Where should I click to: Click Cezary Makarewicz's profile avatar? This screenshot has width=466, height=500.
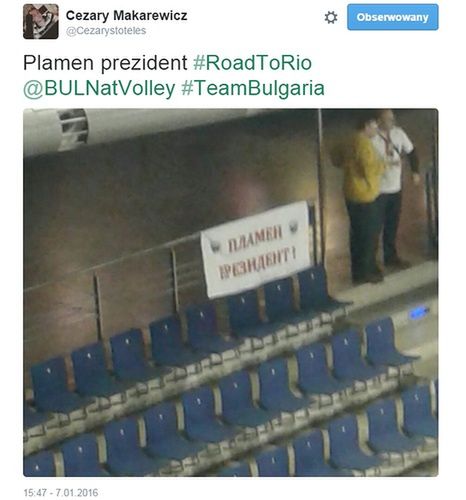click(x=41, y=21)
